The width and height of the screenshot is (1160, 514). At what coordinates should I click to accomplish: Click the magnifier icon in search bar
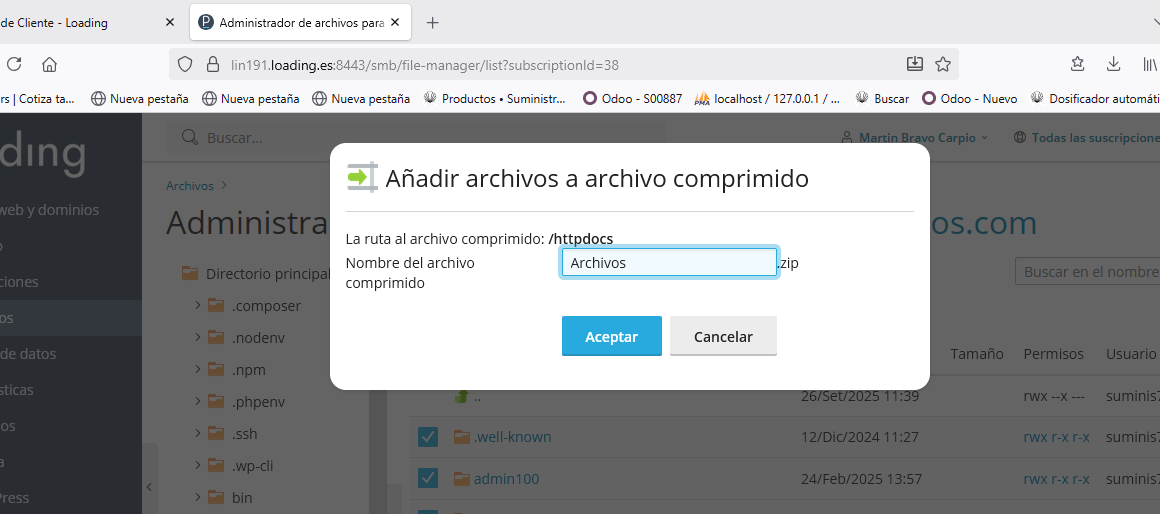click(189, 138)
